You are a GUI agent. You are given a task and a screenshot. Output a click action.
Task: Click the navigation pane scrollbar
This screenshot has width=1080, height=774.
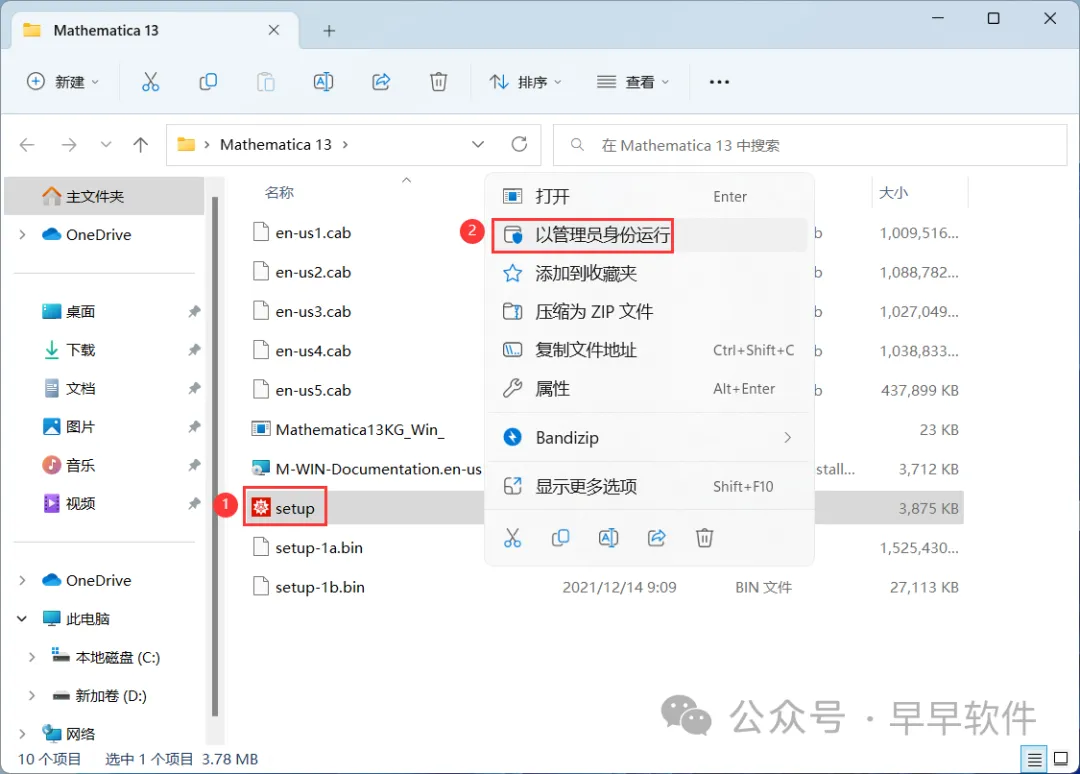click(x=215, y=457)
